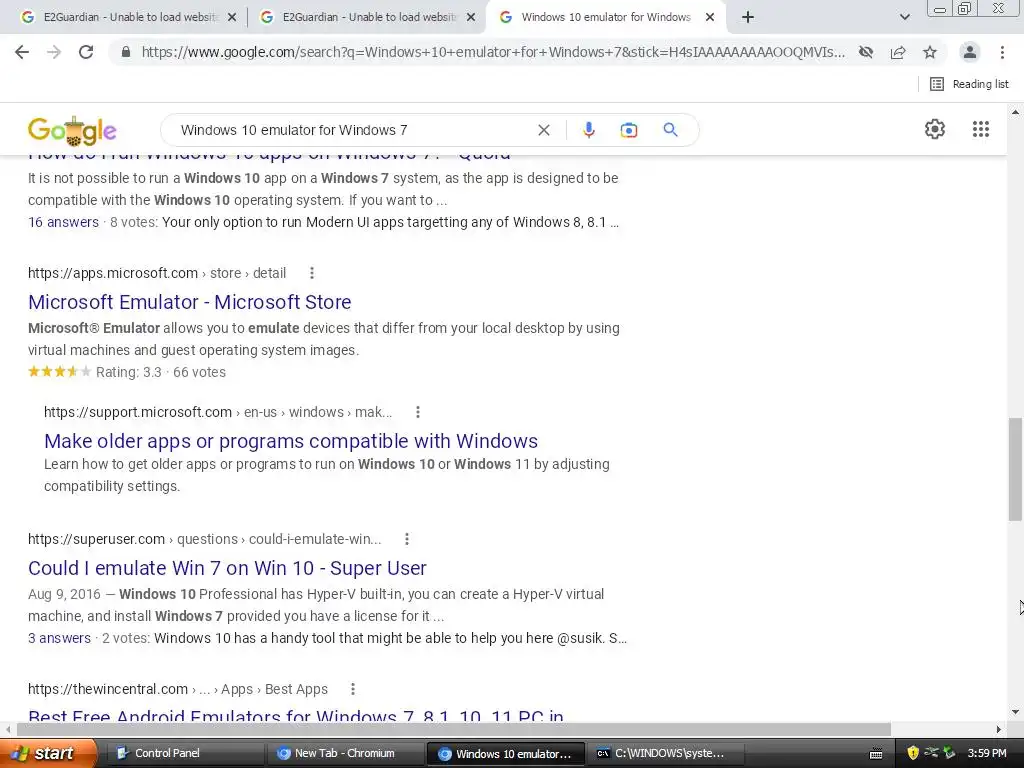1024x768 pixels.
Task: Switch to the C:\WINDOWS\system command window
Action: click(663, 753)
